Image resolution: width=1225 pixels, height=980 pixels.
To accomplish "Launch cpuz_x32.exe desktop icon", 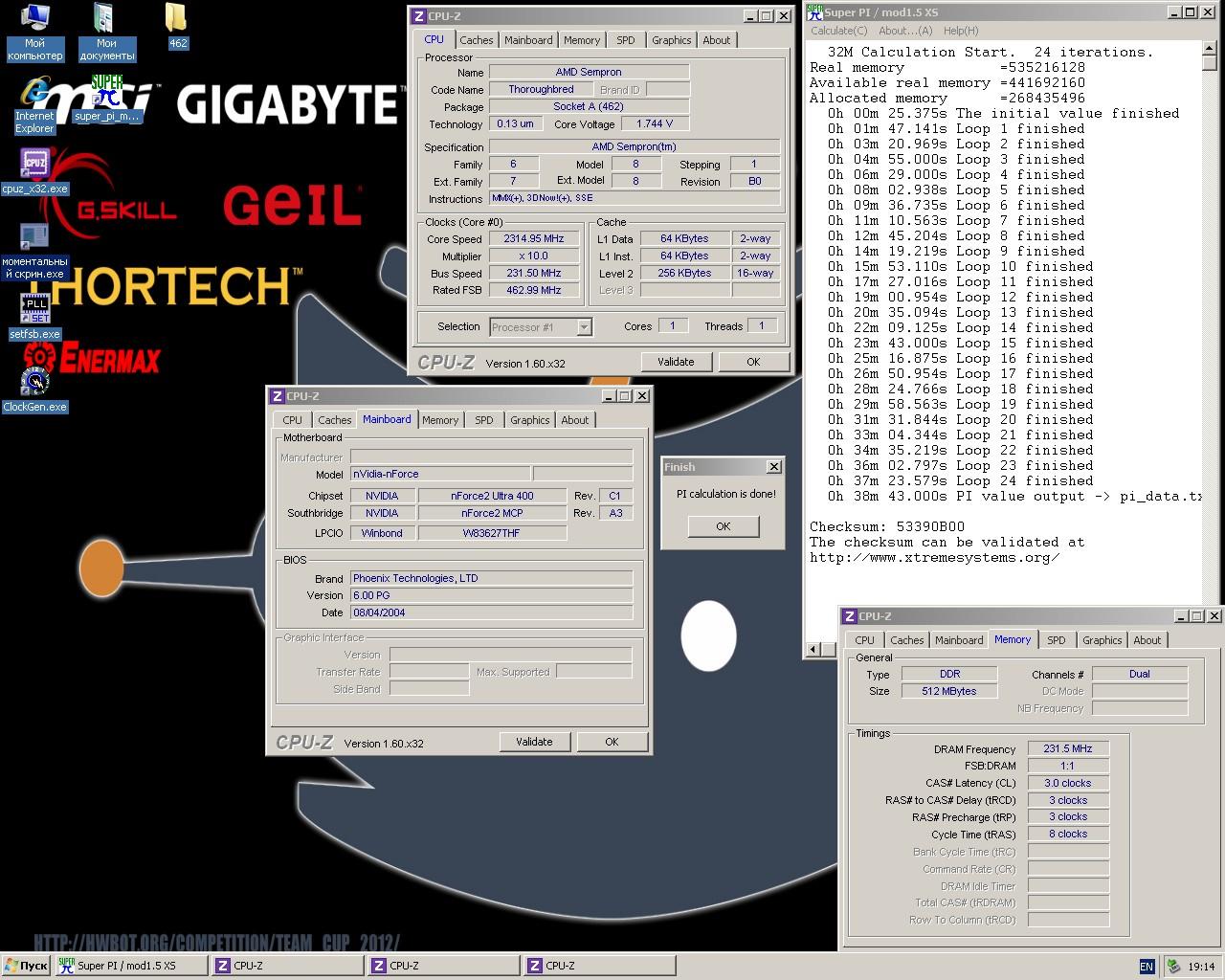I will point(34,171).
